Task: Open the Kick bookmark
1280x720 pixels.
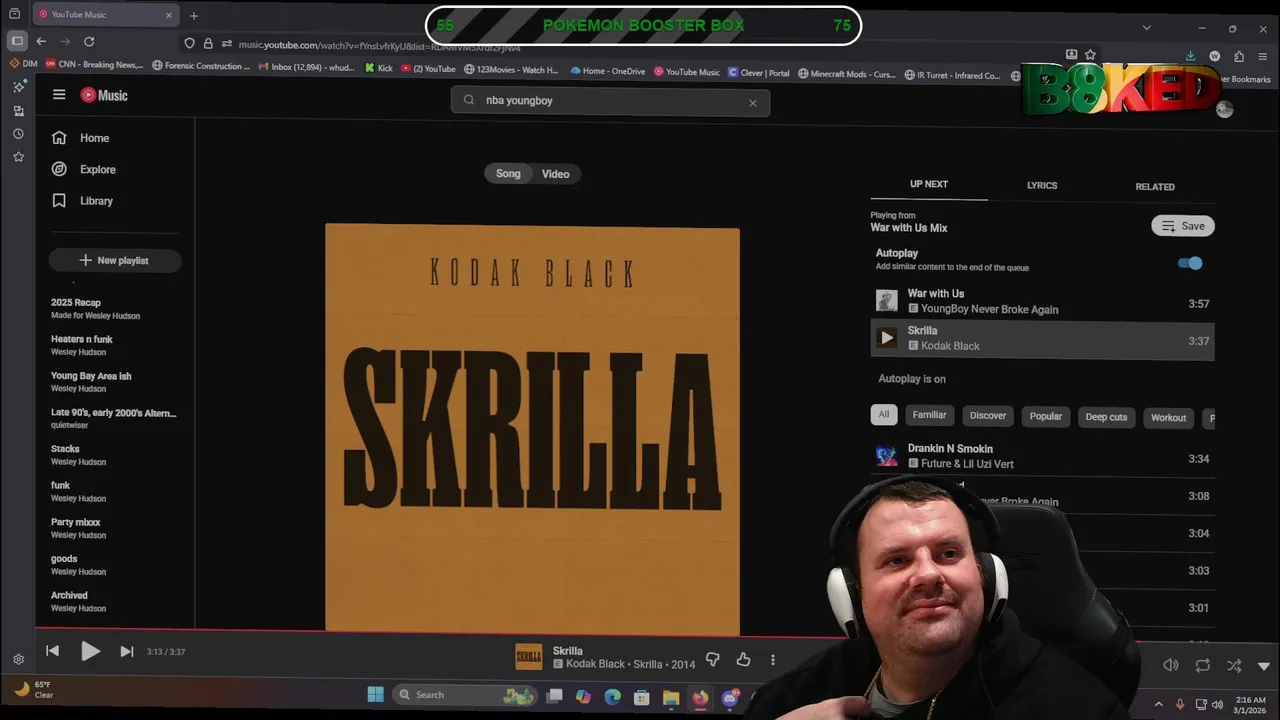Action: 379,69
